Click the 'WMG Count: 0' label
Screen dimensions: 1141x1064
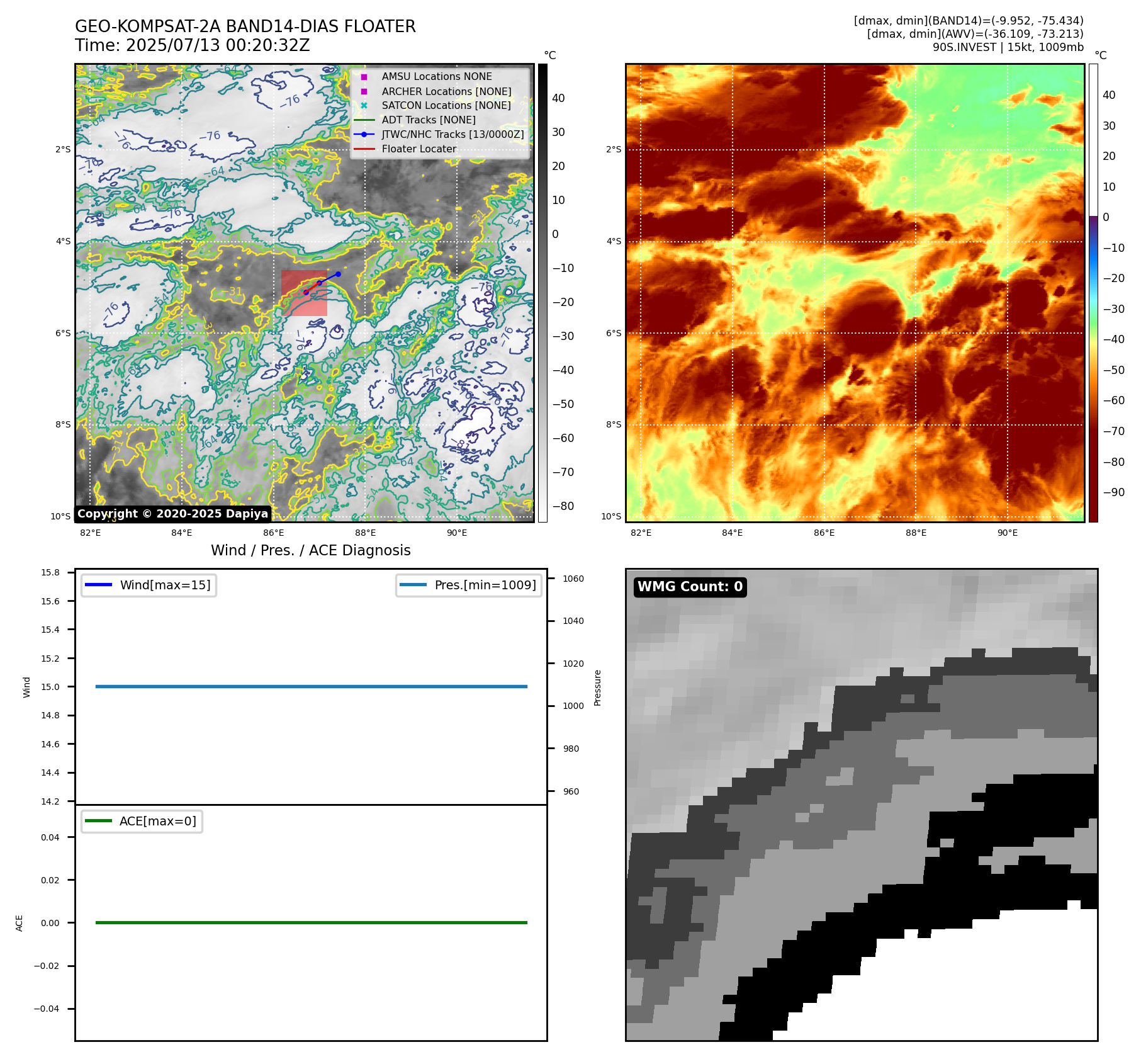pos(690,587)
